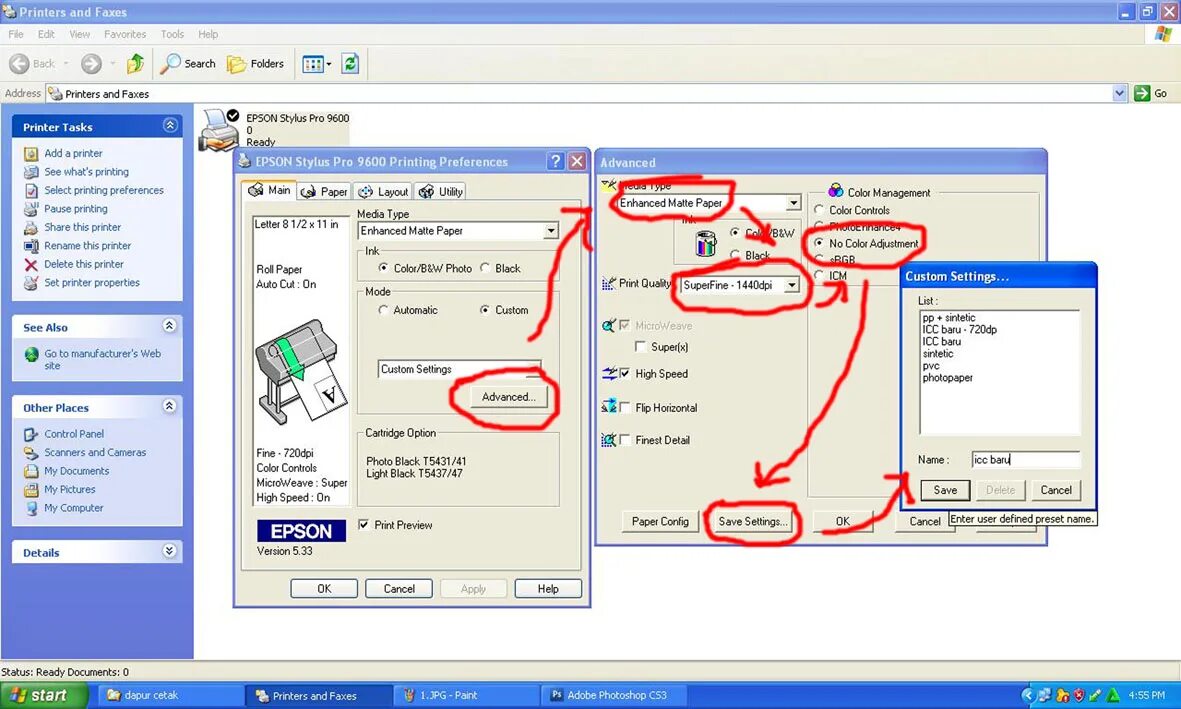Open My Documents folder link
The height and width of the screenshot is (709, 1181).
tap(76, 471)
